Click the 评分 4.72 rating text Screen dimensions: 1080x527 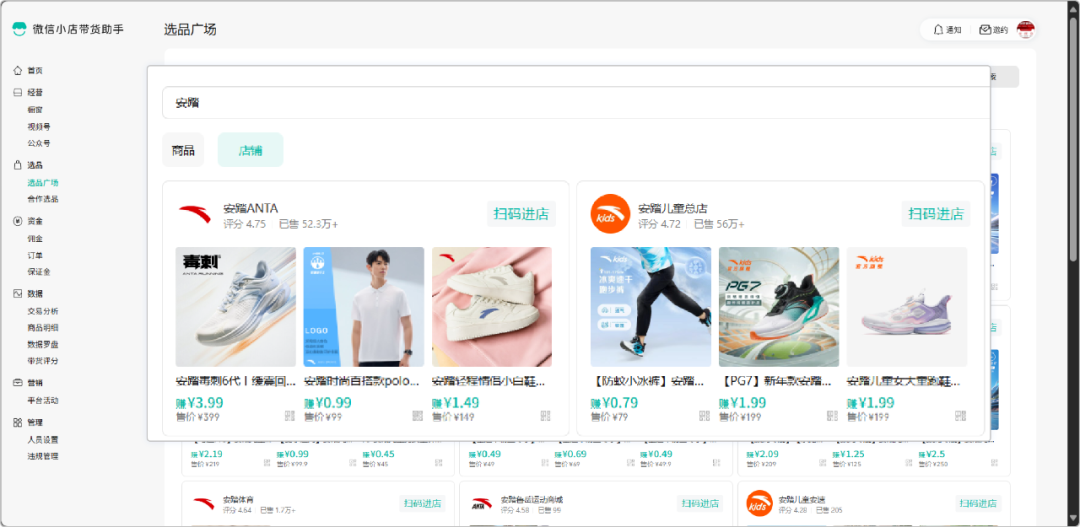point(659,224)
